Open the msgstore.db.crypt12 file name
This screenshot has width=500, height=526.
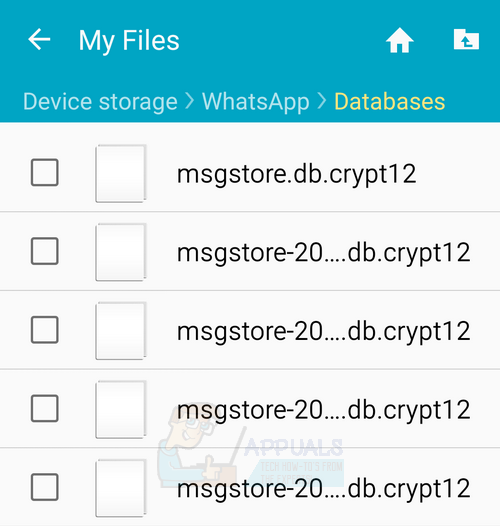[x=296, y=174]
